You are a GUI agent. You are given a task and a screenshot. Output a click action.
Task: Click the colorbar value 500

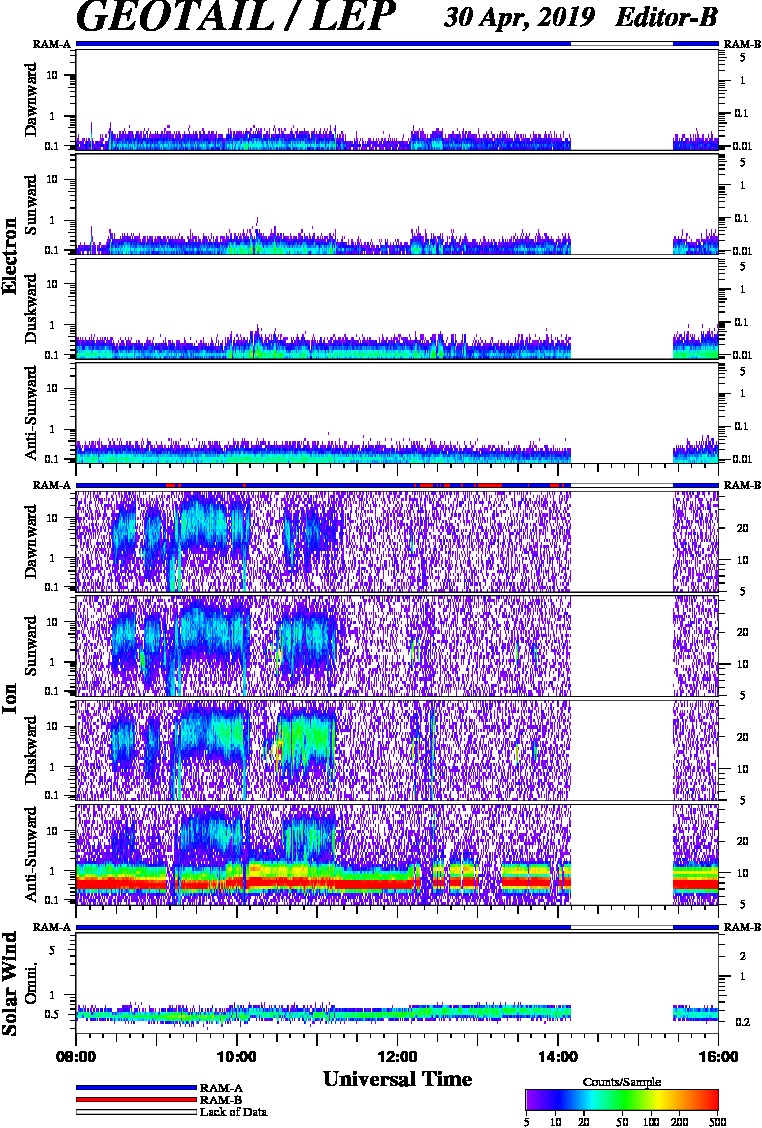pyautogui.click(x=718, y=1122)
